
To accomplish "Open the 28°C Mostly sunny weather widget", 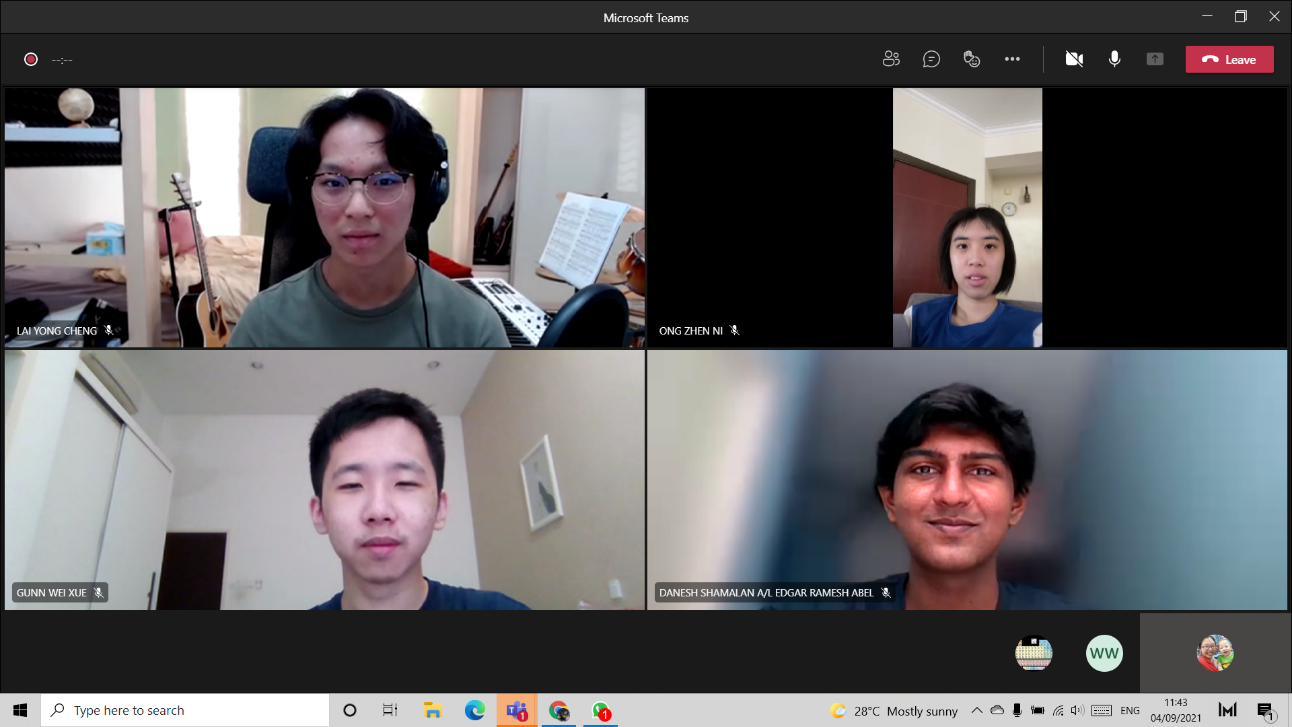I will pos(894,711).
